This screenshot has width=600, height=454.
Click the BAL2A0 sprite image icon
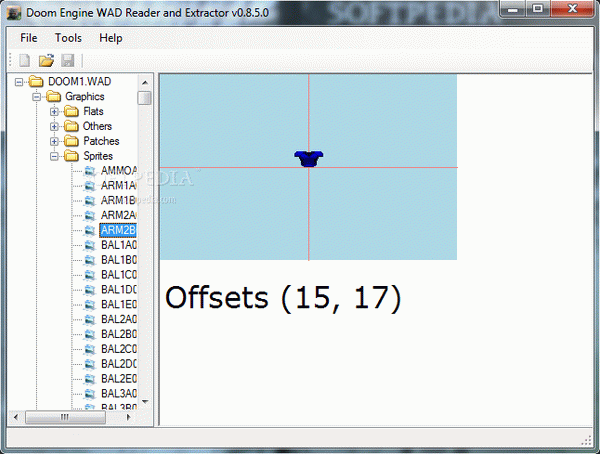tap(90, 319)
